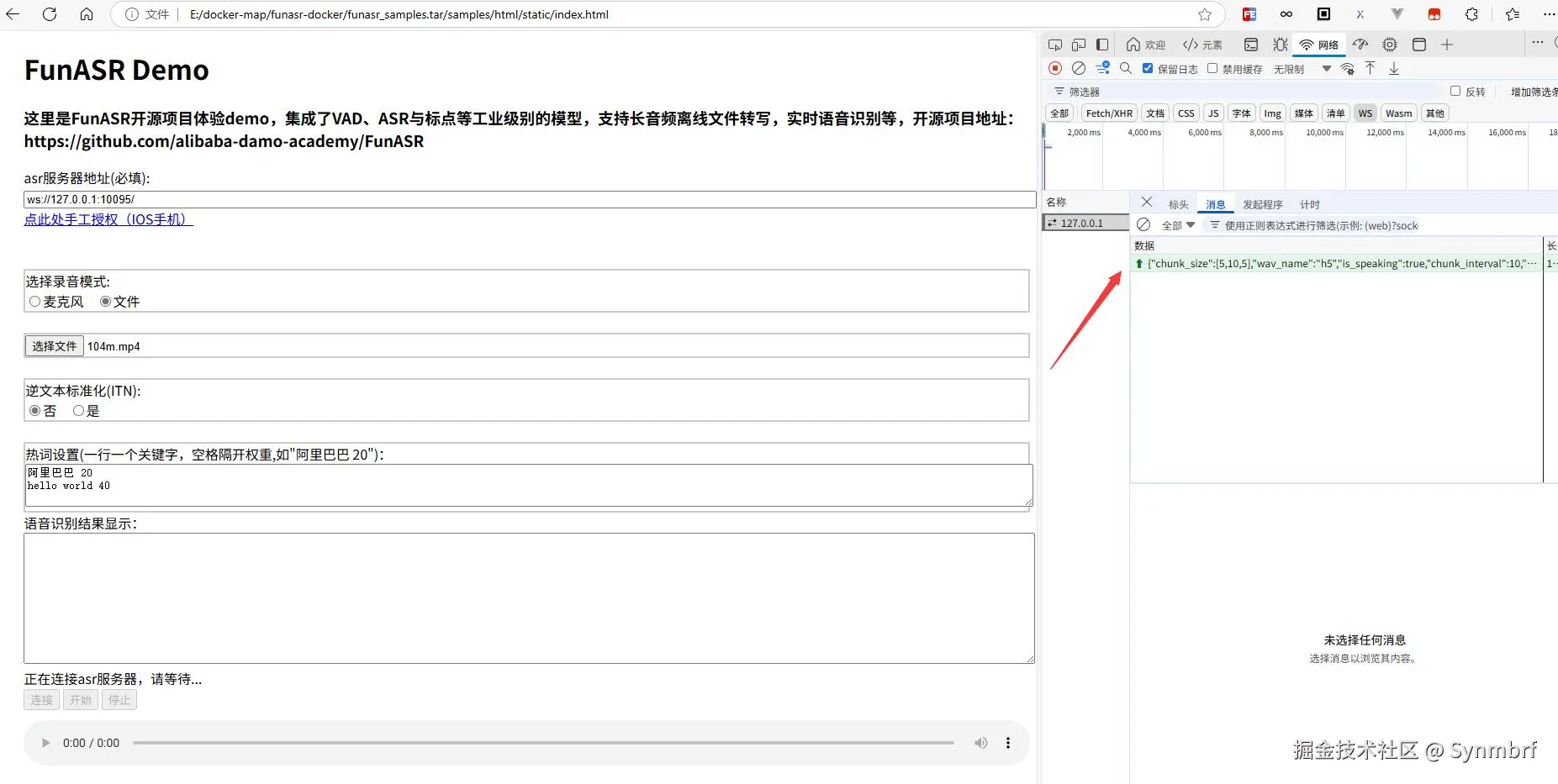Select 否 for ITN
Screen dimensions: 1558x784
click(x=34, y=411)
